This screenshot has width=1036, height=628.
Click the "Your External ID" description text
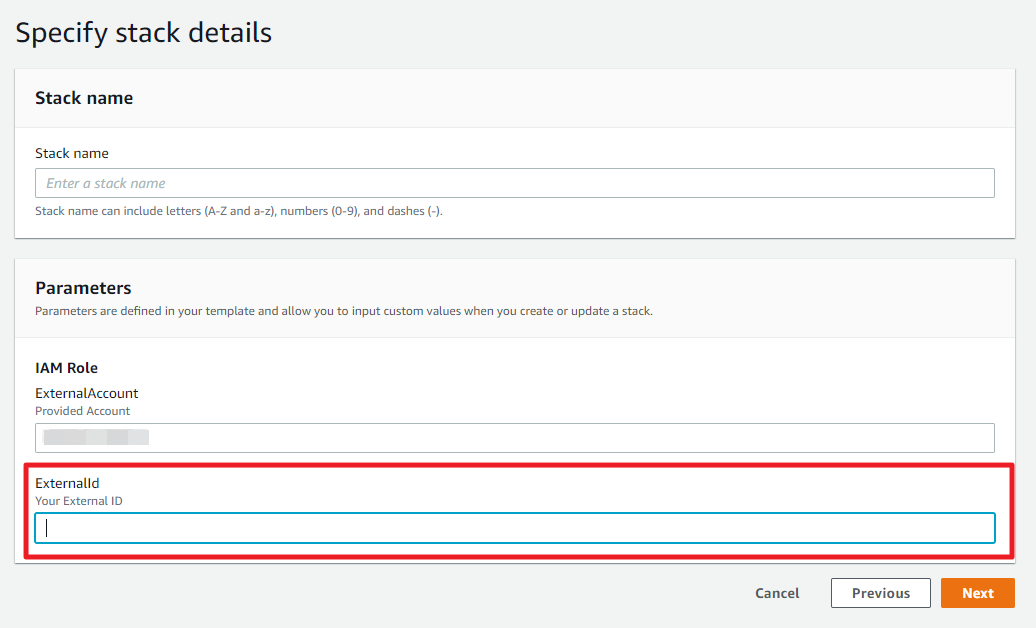[x=79, y=501]
